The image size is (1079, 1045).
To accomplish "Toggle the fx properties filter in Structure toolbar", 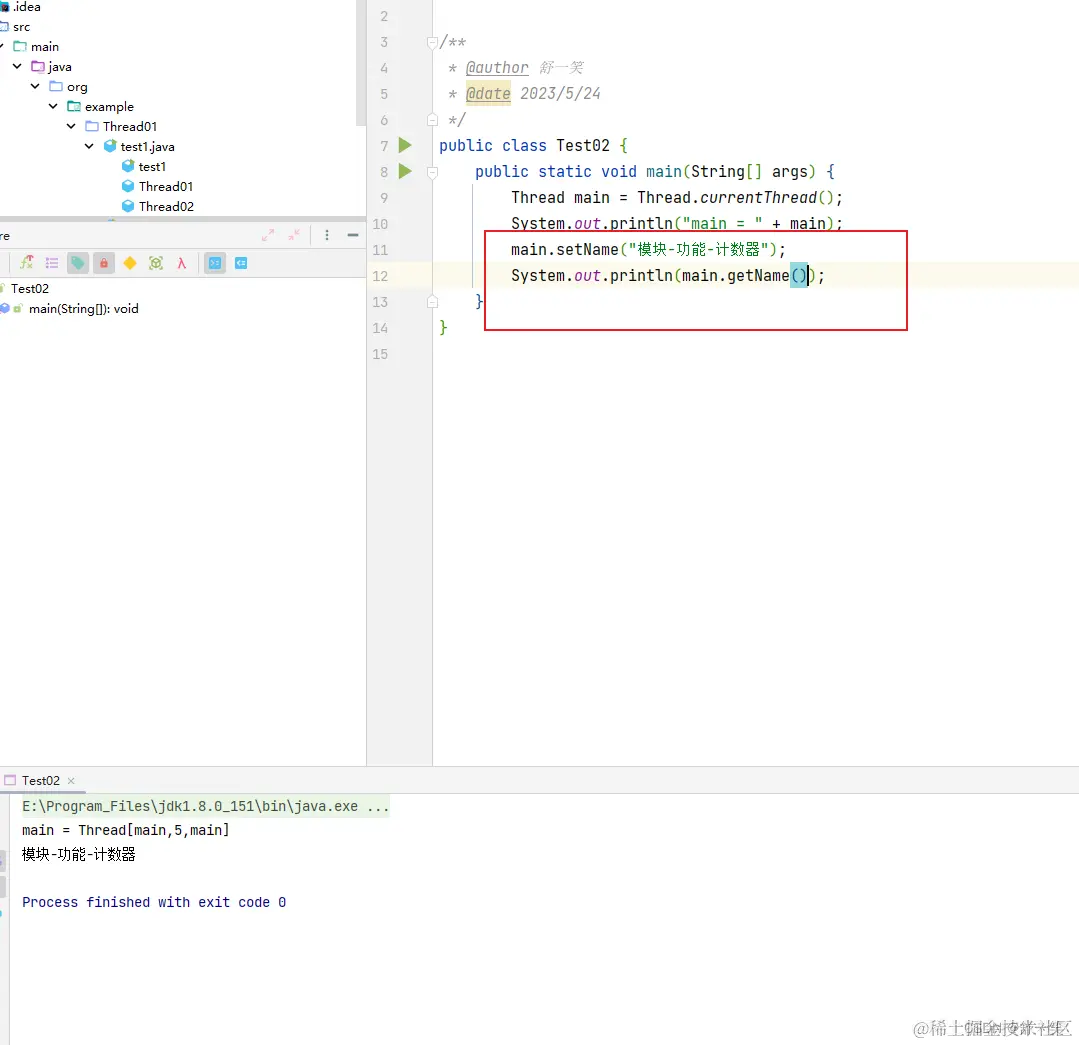I will point(26,263).
